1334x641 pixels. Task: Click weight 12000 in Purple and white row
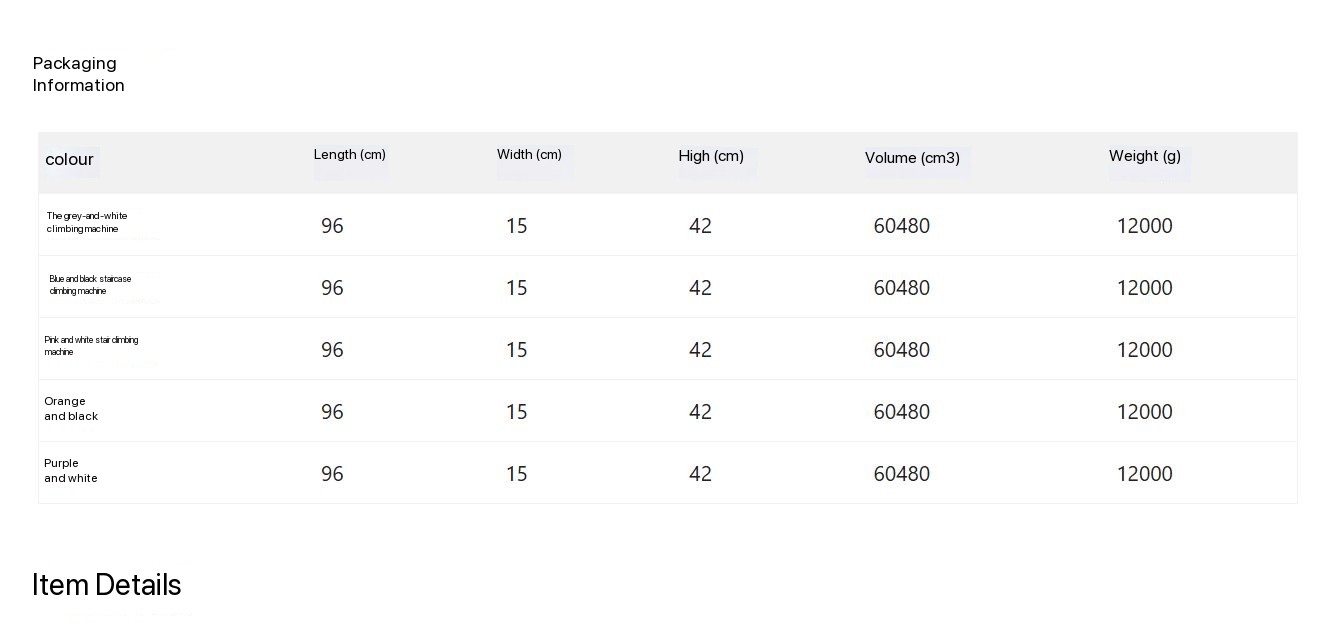(x=1144, y=474)
